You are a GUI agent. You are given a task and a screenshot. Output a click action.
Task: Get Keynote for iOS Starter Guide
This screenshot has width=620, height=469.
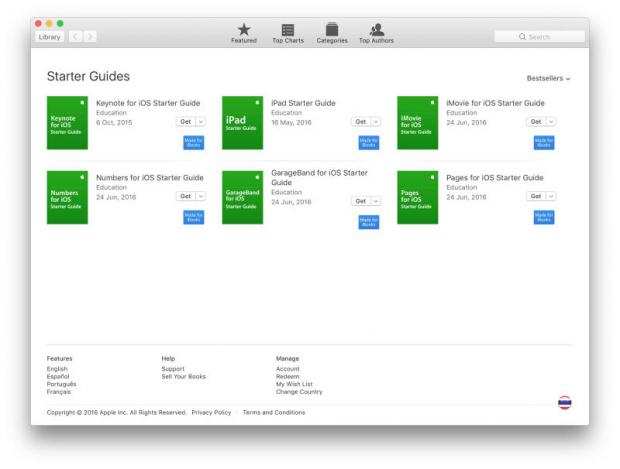pyautogui.click(x=186, y=122)
